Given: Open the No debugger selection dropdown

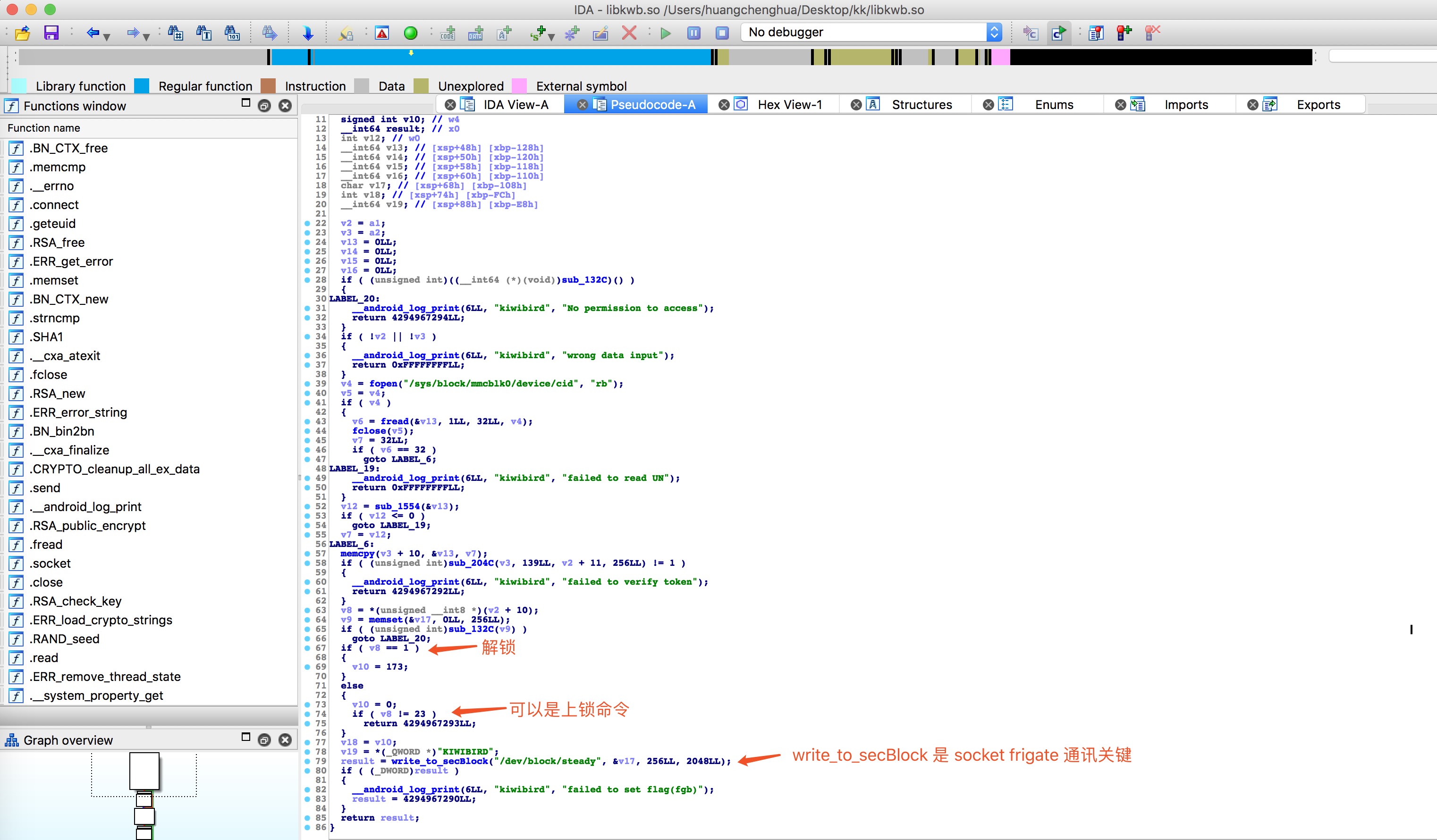Looking at the screenshot, I should [x=994, y=32].
